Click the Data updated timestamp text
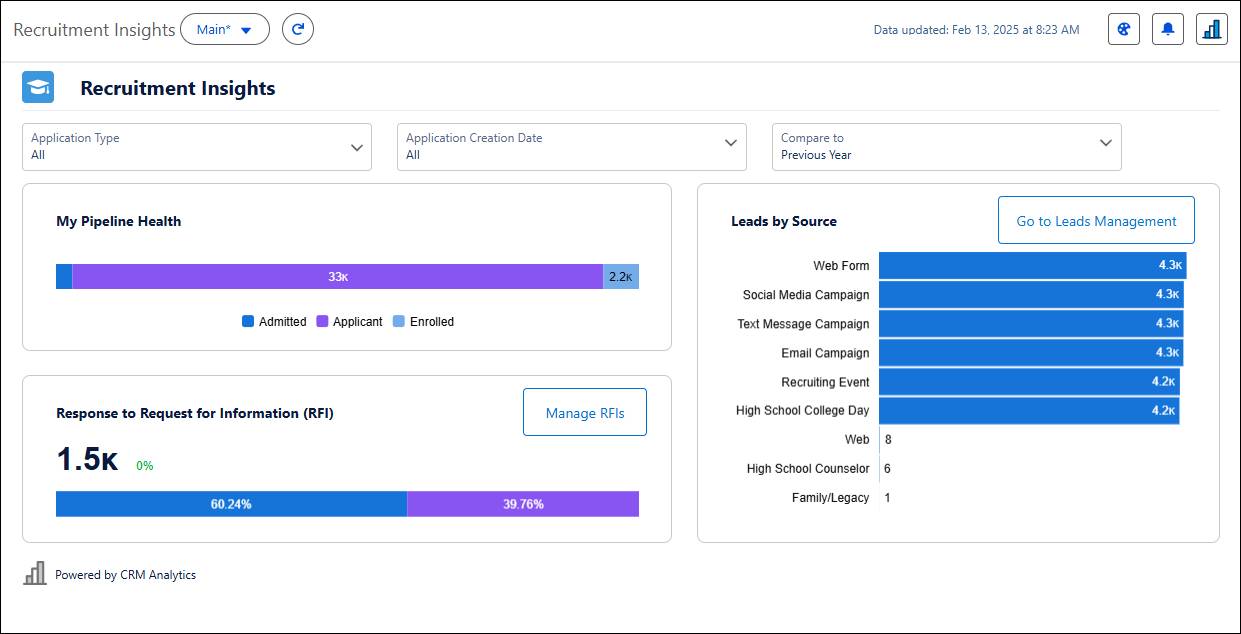Screen dimensions: 1241x634 [976, 30]
